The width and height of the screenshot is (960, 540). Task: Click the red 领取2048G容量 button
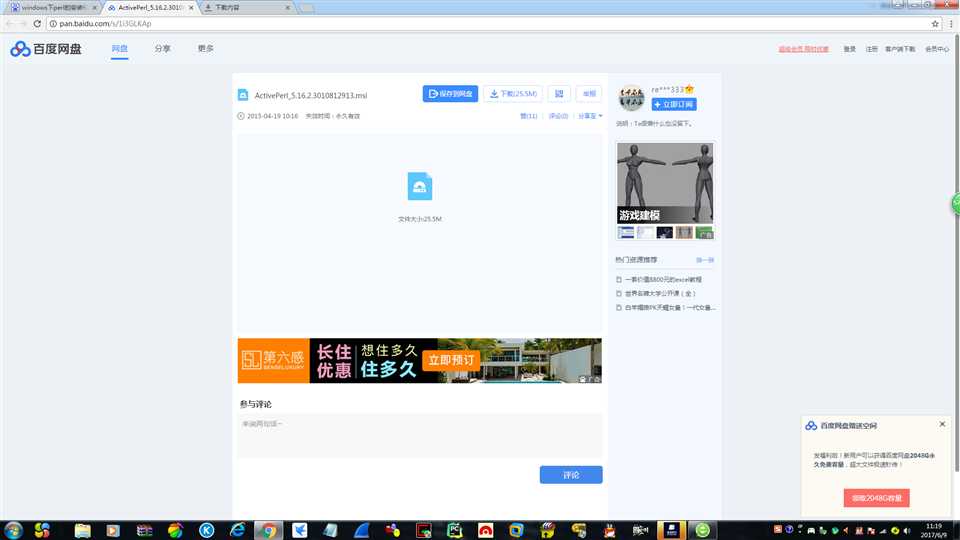point(876,498)
